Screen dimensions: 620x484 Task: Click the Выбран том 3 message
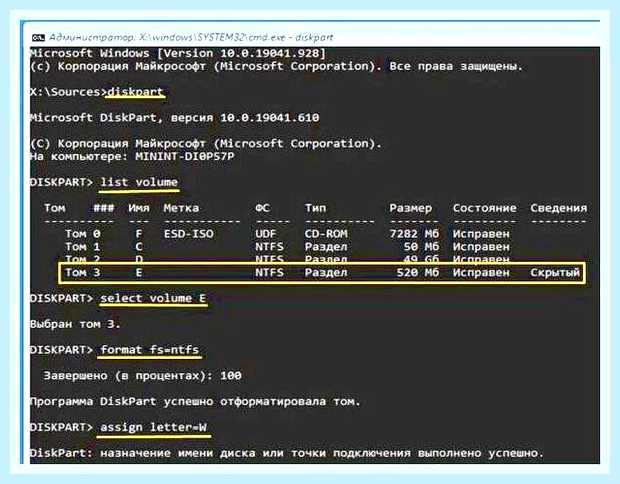(75, 324)
